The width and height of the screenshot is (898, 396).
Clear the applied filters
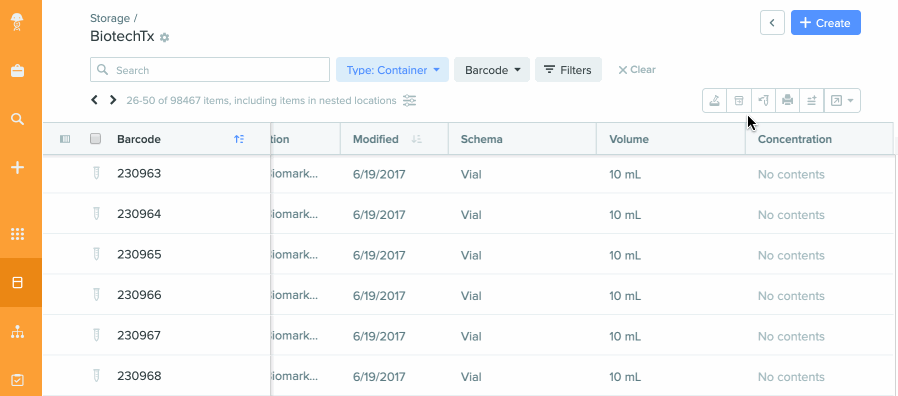(636, 70)
